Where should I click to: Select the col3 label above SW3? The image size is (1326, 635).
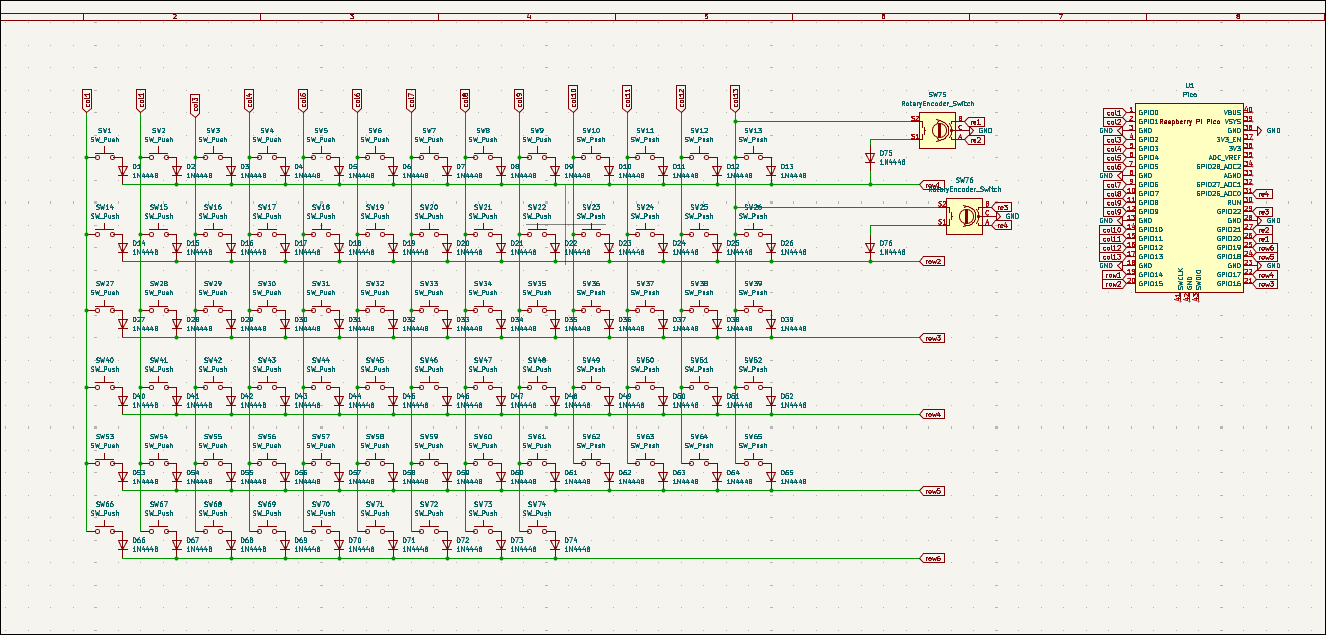(195, 103)
